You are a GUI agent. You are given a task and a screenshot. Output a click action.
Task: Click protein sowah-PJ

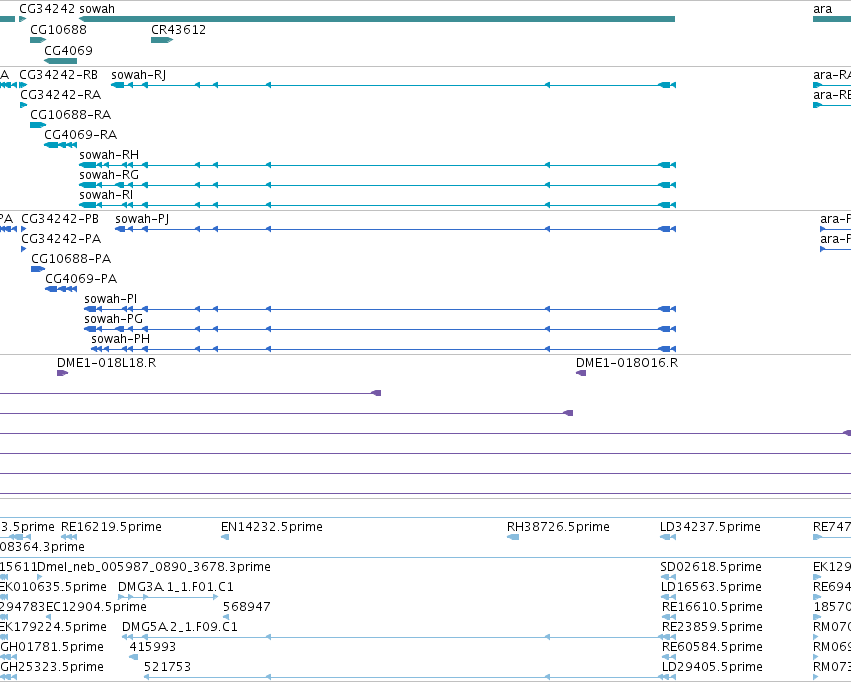click(x=396, y=229)
